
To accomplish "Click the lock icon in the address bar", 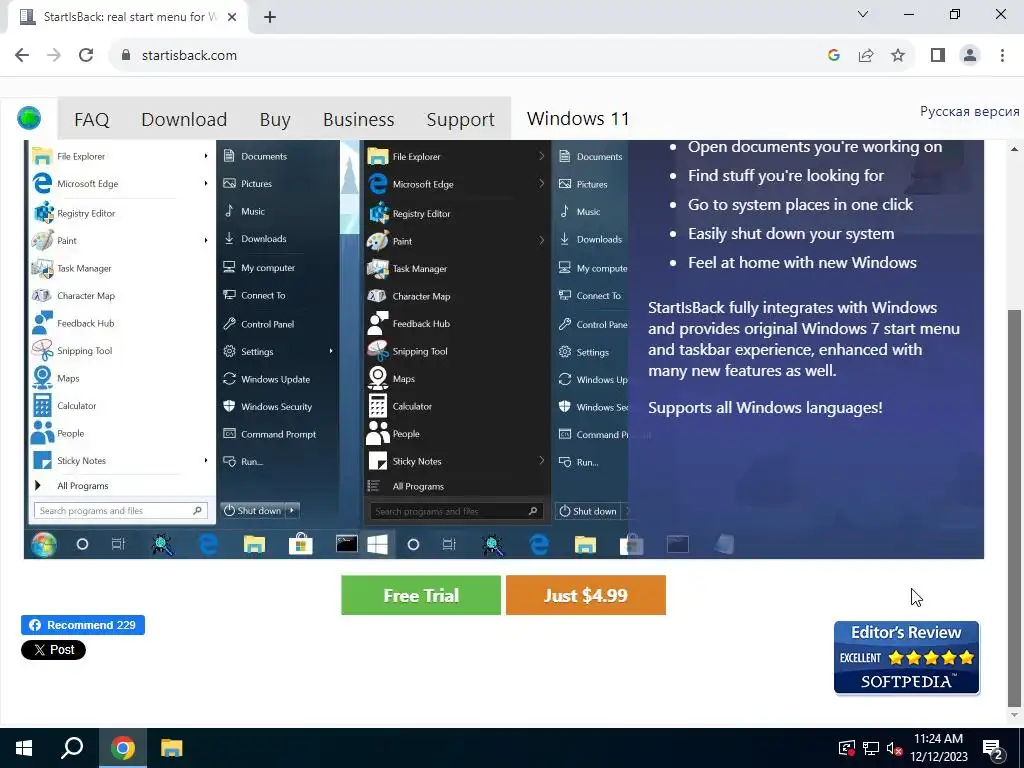I will 127,56.
